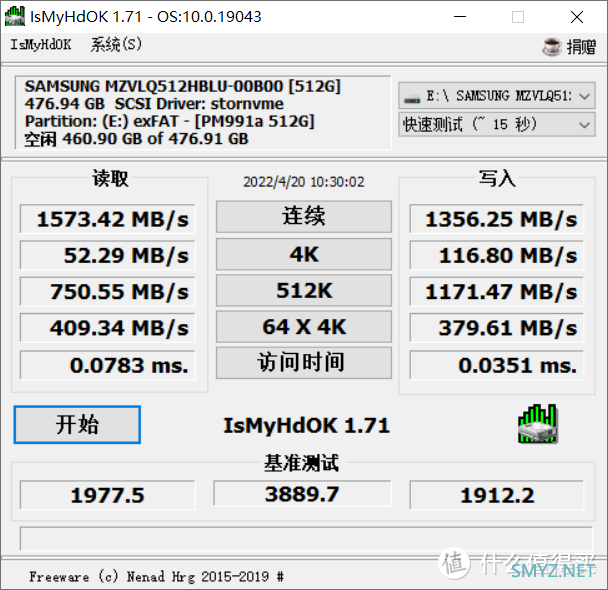This screenshot has width=608, height=590.
Task: Click the 空闲 460.90 GB of 476.91 GB line
Action: [136, 139]
